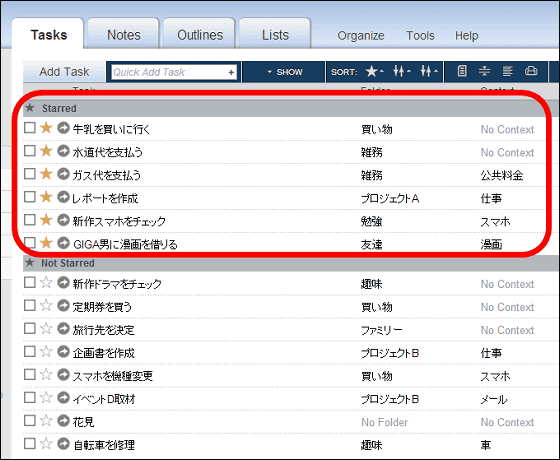Screen dimensions: 560x460
Task: Star the 定期券を買う task
Action: [x=46, y=305]
